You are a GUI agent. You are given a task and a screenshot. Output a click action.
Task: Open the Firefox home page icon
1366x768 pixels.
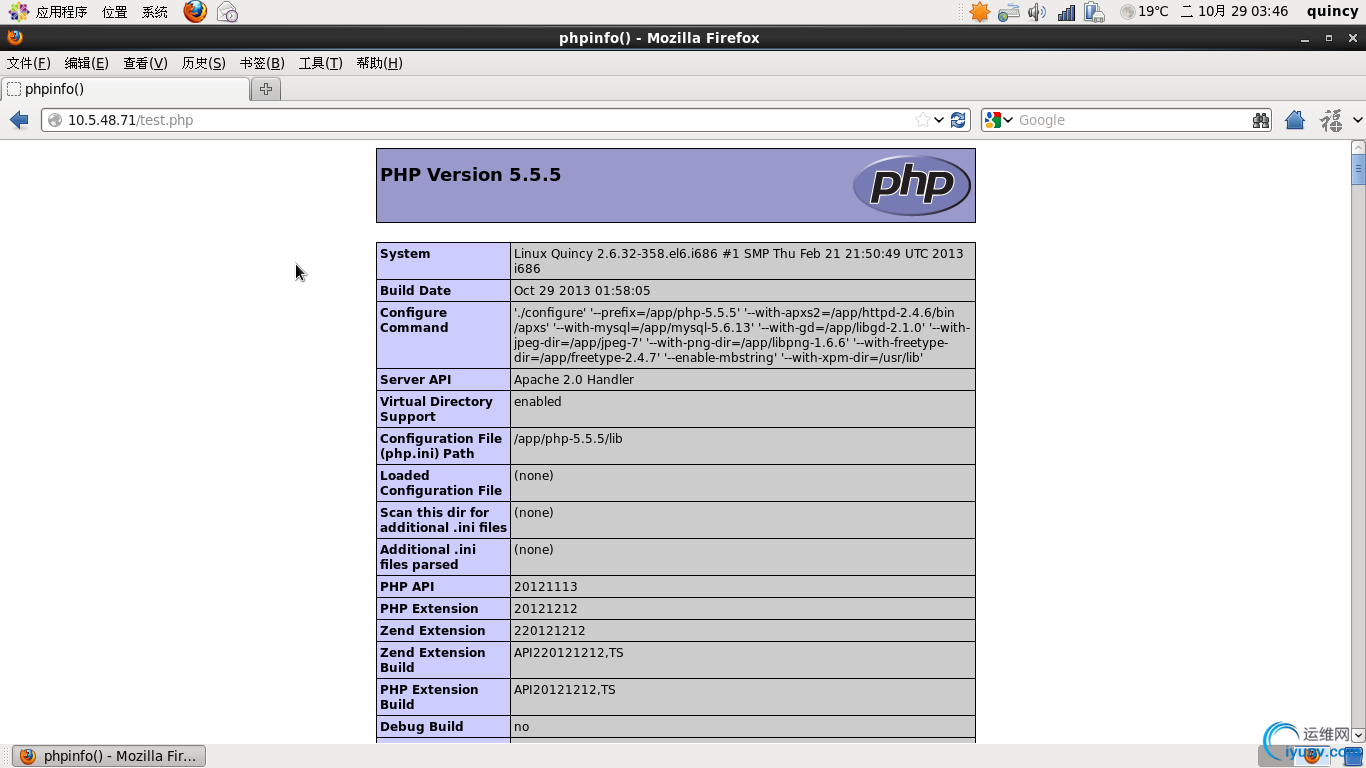point(1295,120)
